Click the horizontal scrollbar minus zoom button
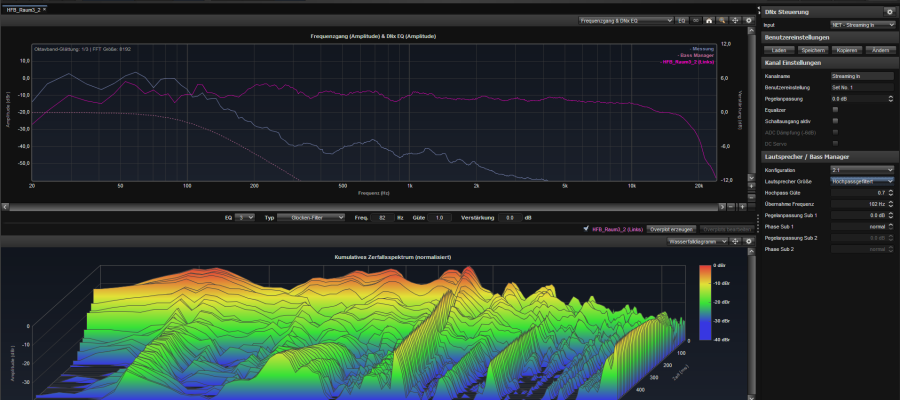Image resolution: width=900 pixels, height=400 pixels. tap(731, 207)
